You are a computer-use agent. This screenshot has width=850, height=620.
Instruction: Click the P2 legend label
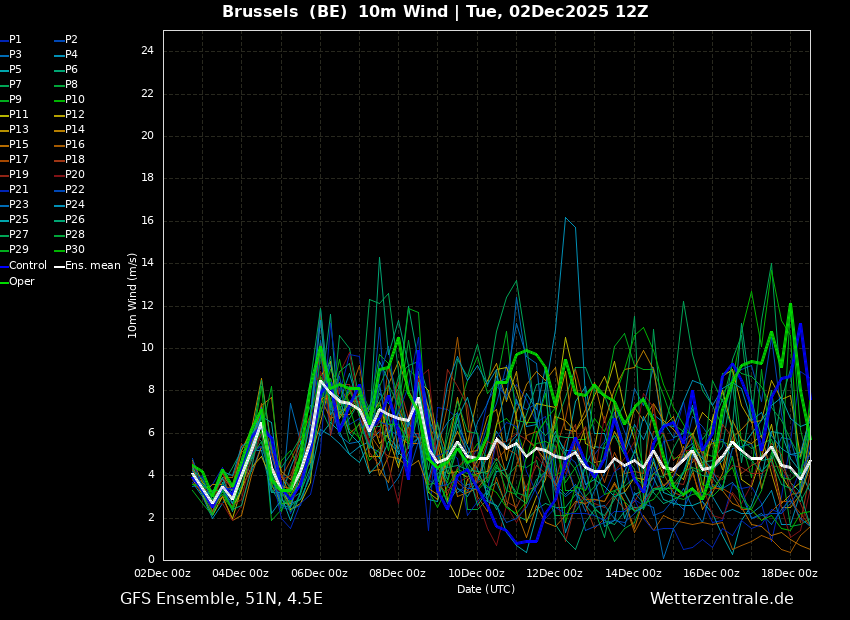click(72, 40)
